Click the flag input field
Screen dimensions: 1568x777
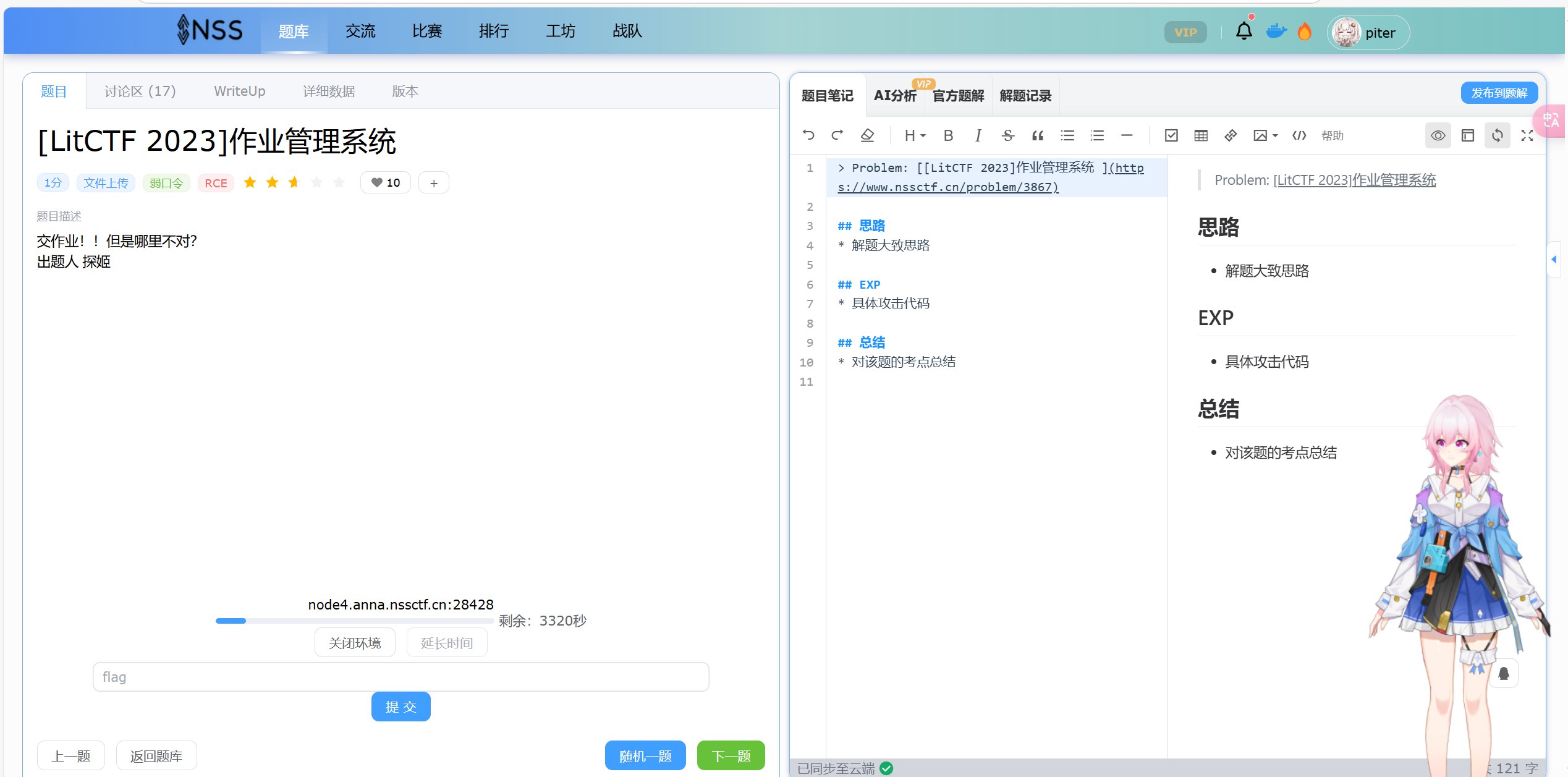point(400,677)
